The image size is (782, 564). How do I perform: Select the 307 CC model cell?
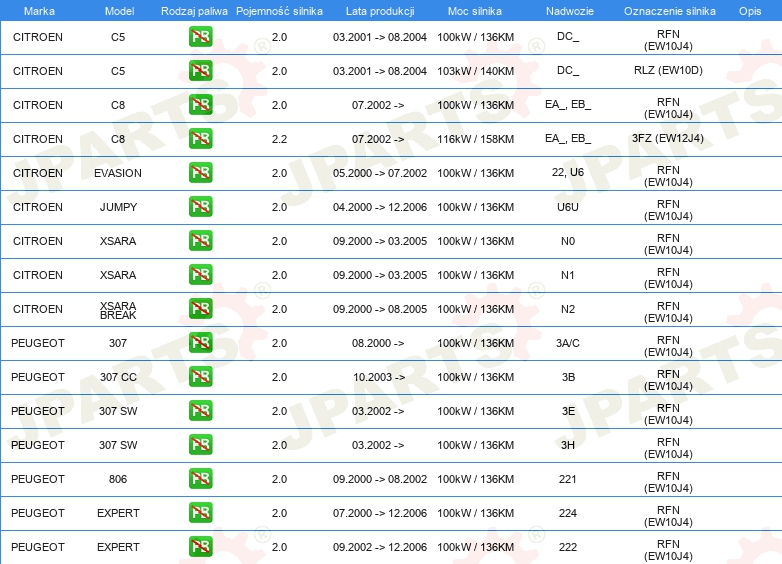[118, 377]
